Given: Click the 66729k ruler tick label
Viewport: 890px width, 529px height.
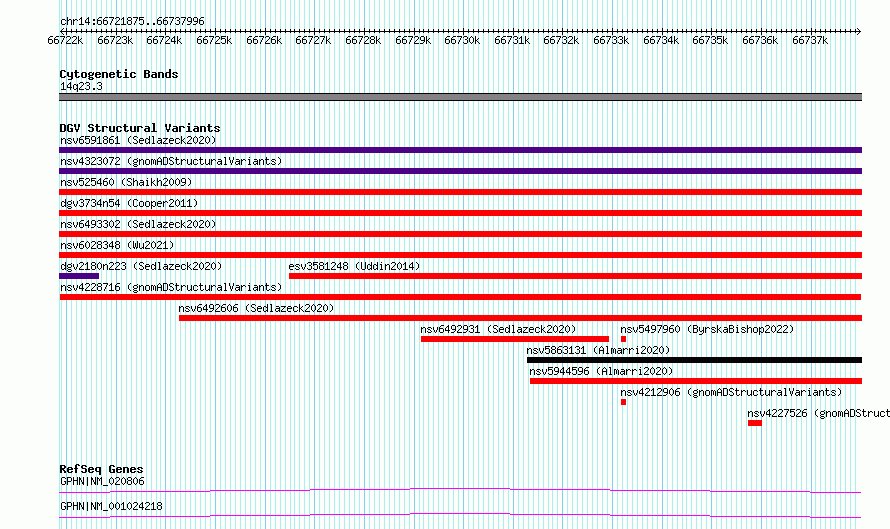Looking at the screenshot, I should (x=413, y=40).
